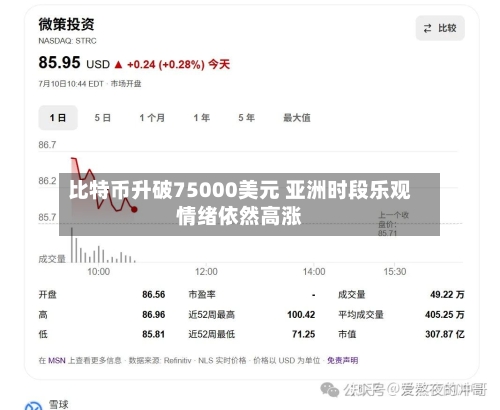Click the 比较 compare button

(x=440, y=28)
